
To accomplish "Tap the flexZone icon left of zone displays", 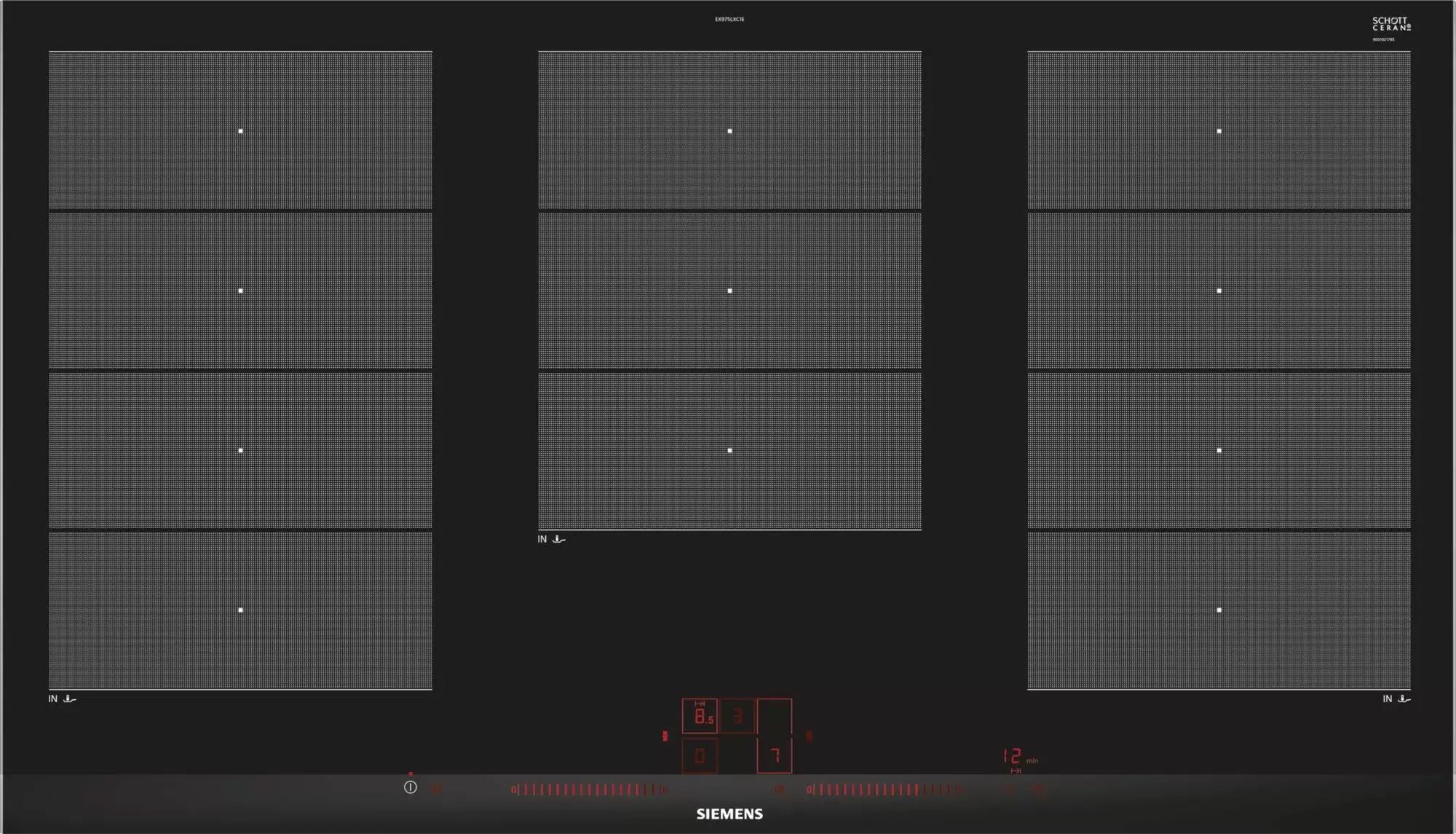I will tap(665, 736).
